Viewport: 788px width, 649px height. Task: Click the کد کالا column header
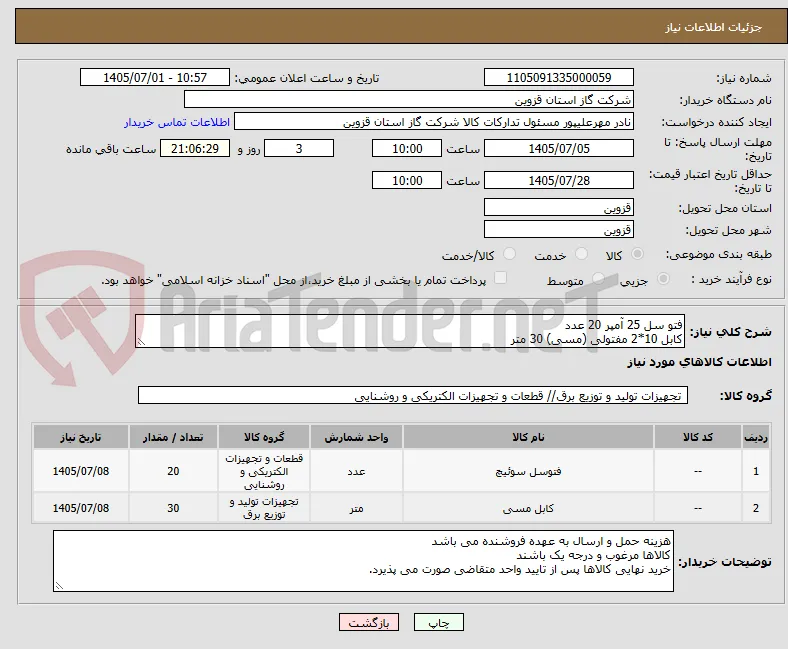pos(698,437)
